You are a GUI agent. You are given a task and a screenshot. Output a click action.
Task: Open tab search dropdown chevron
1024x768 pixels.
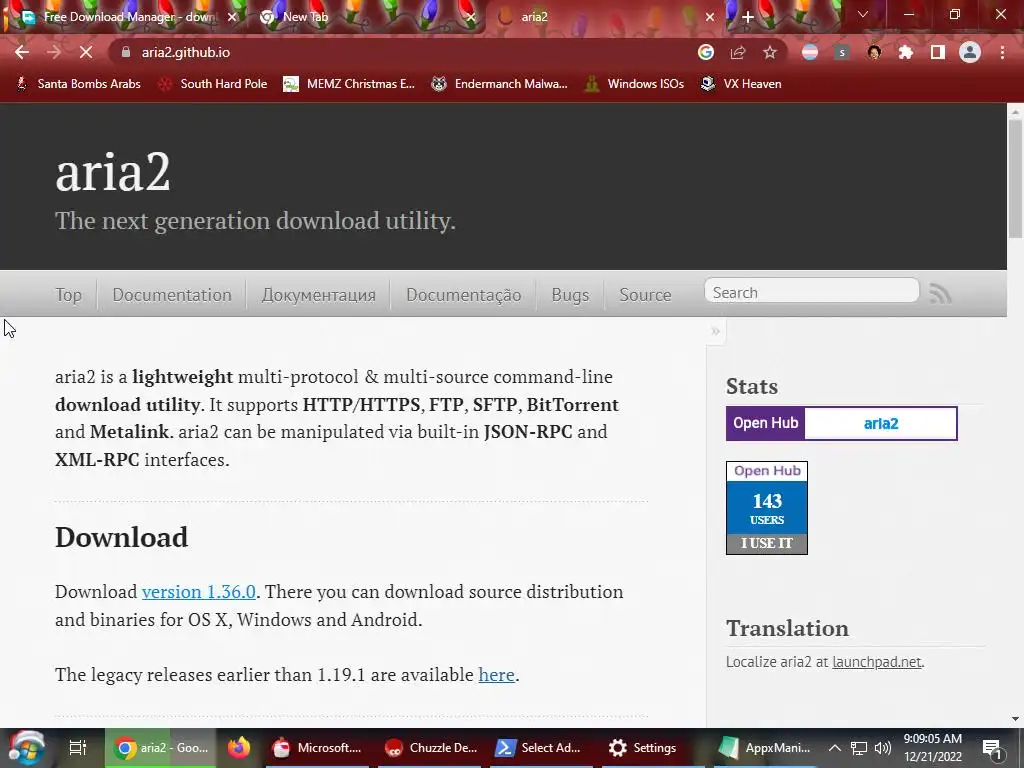coord(863,14)
